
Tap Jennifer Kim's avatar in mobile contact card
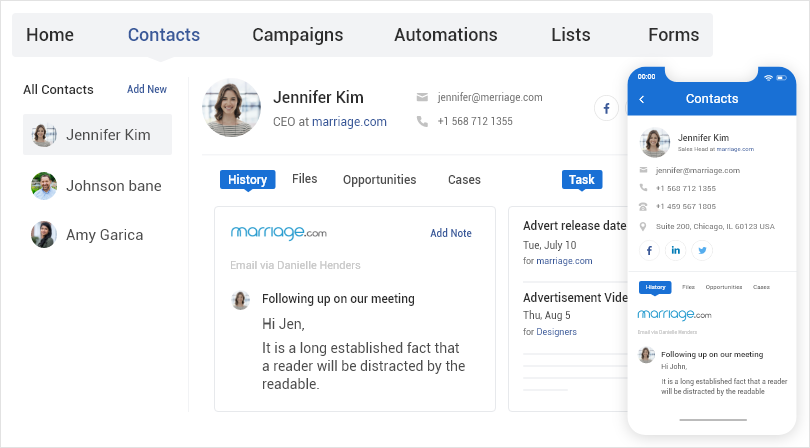pyautogui.click(x=655, y=143)
